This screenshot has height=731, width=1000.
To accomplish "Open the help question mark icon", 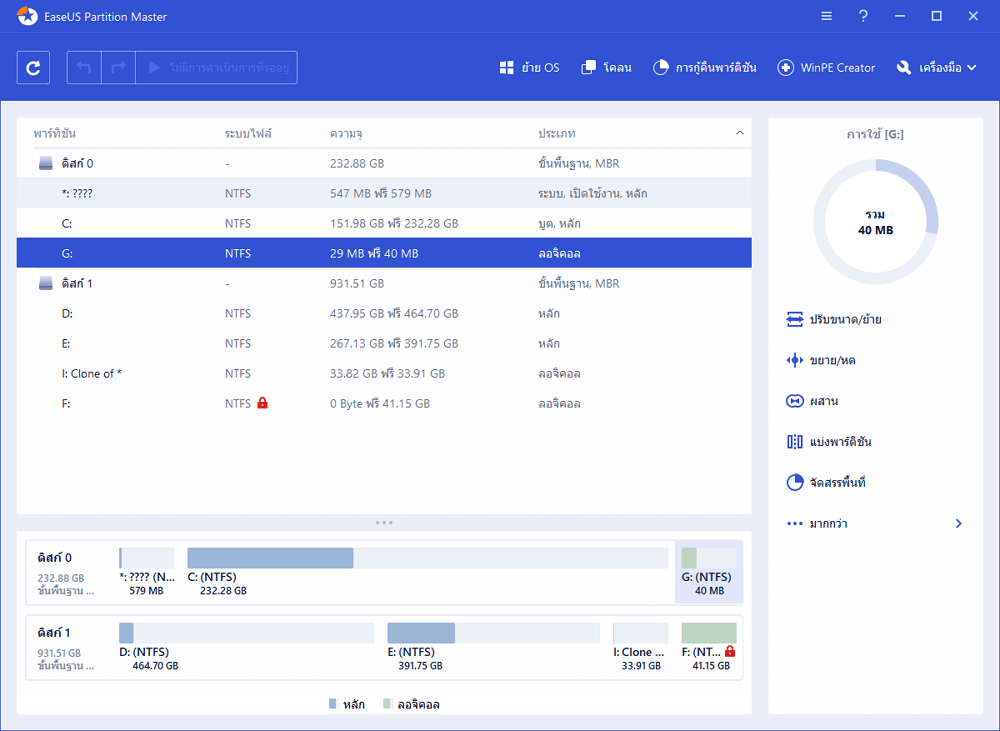I will coord(863,16).
